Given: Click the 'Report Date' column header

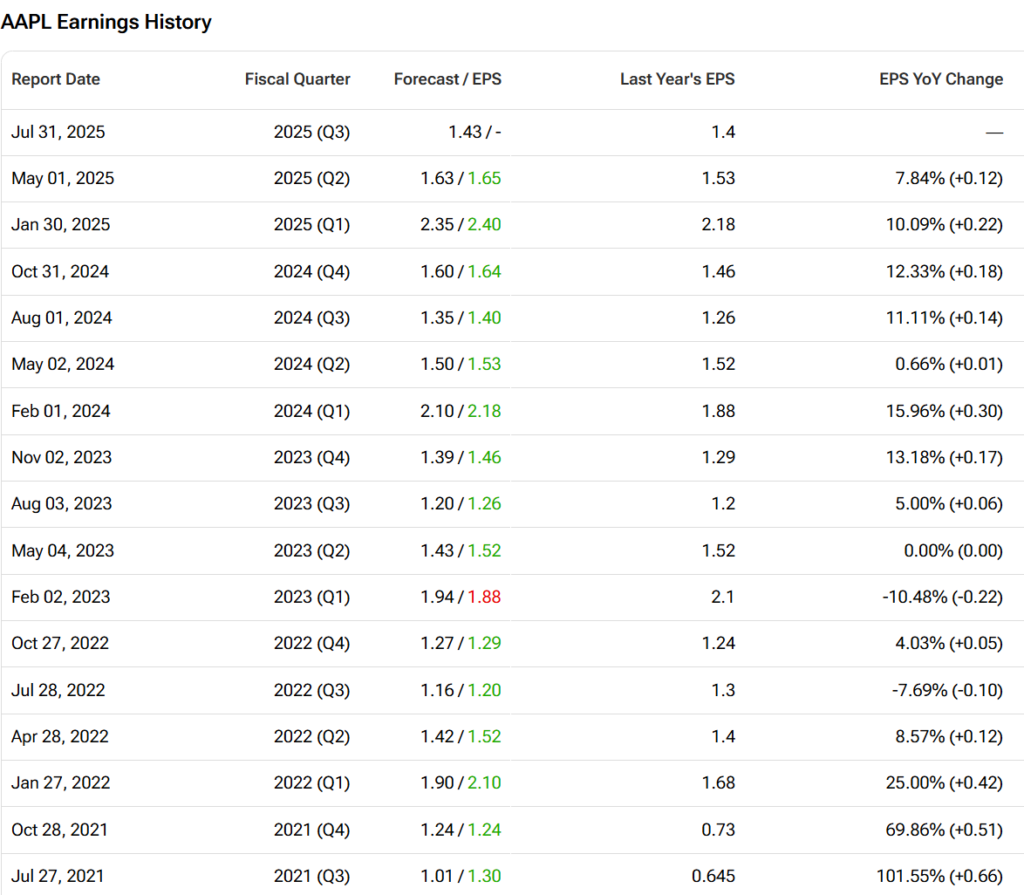Looking at the screenshot, I should click(x=56, y=79).
